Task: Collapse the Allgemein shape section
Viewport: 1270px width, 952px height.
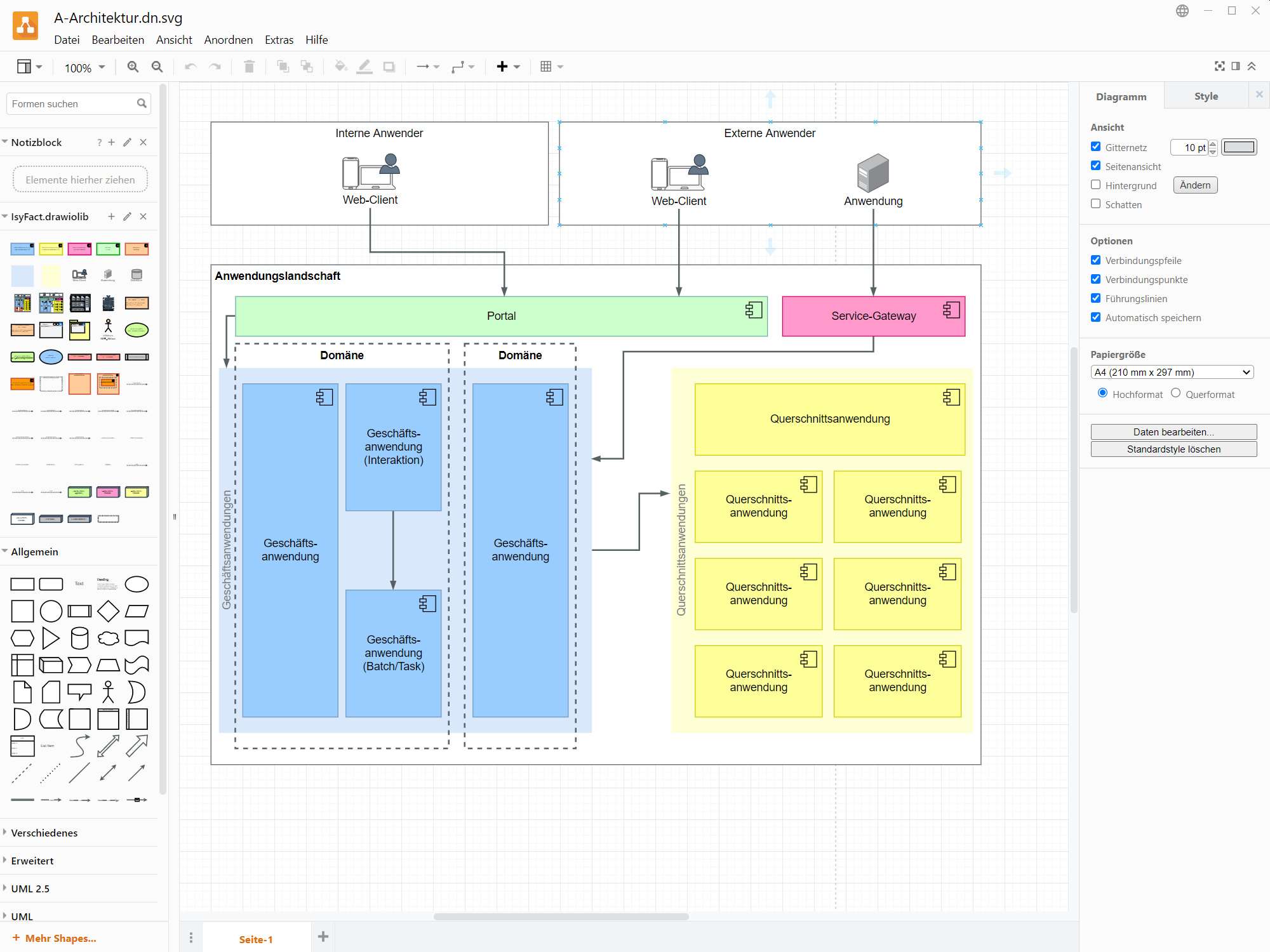Action: coord(34,552)
